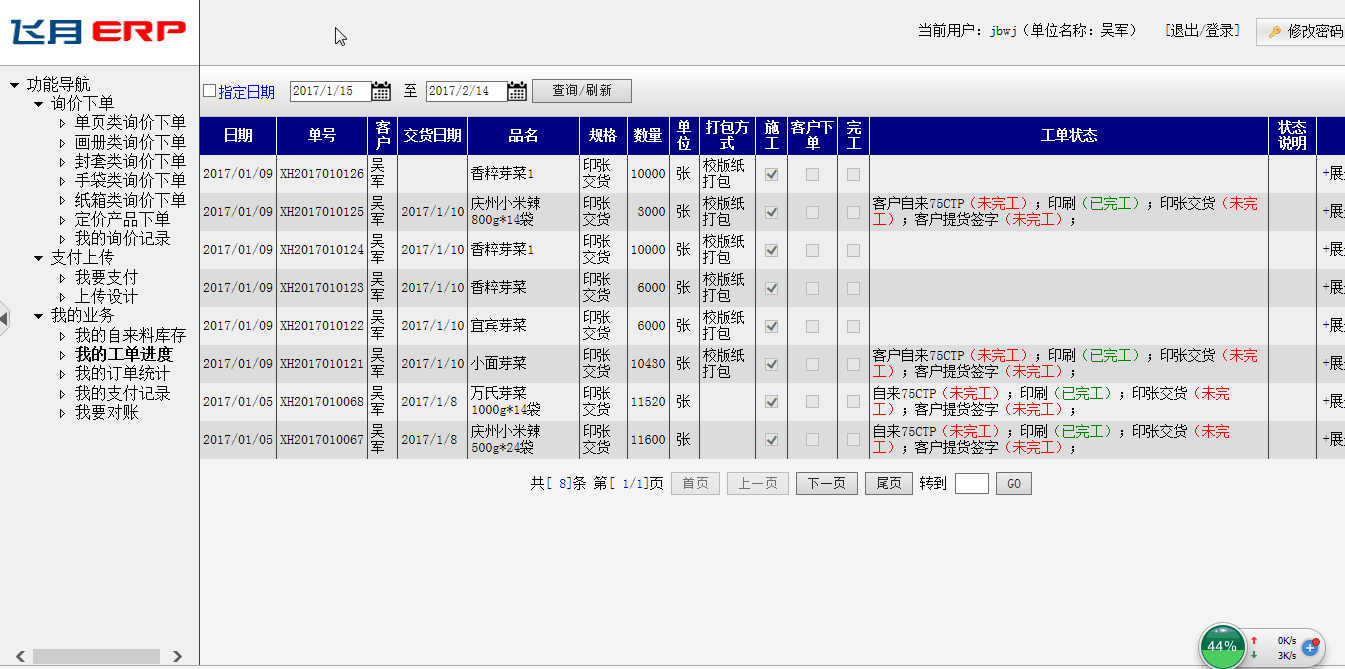
Task: Open the start date calendar picker icon
Action: pyautogui.click(x=381, y=91)
